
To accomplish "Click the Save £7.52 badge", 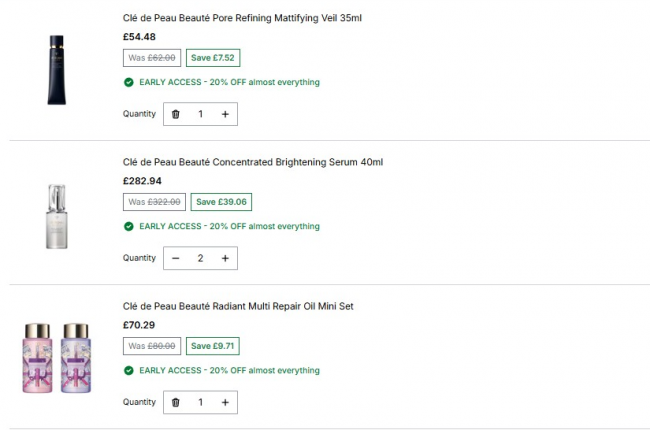I will (x=213, y=58).
